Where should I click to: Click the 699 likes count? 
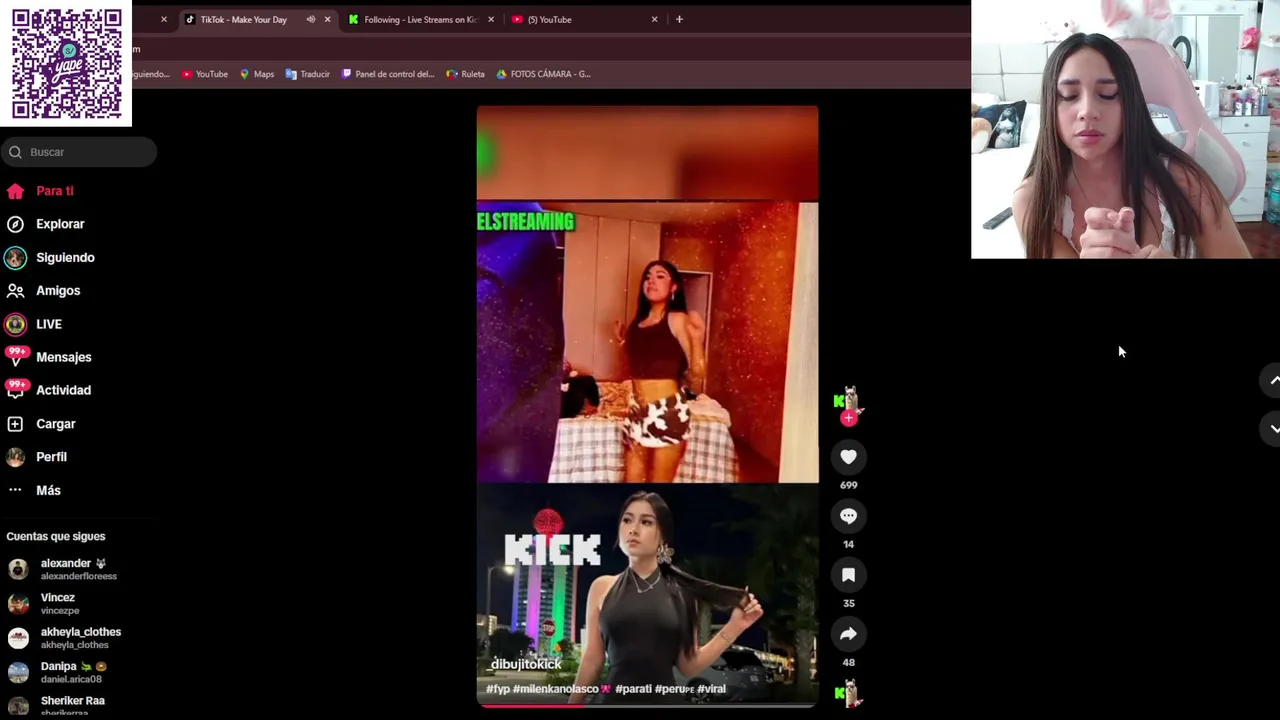[848, 485]
